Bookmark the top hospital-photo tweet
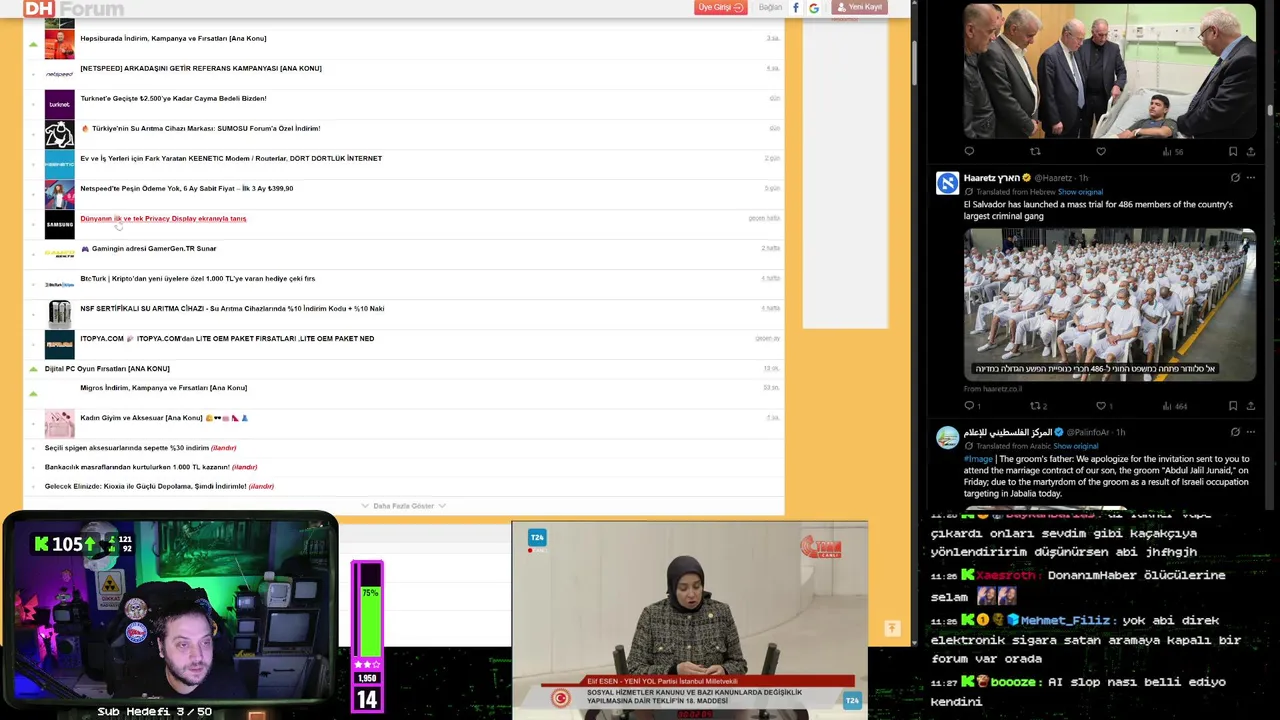 1233,152
